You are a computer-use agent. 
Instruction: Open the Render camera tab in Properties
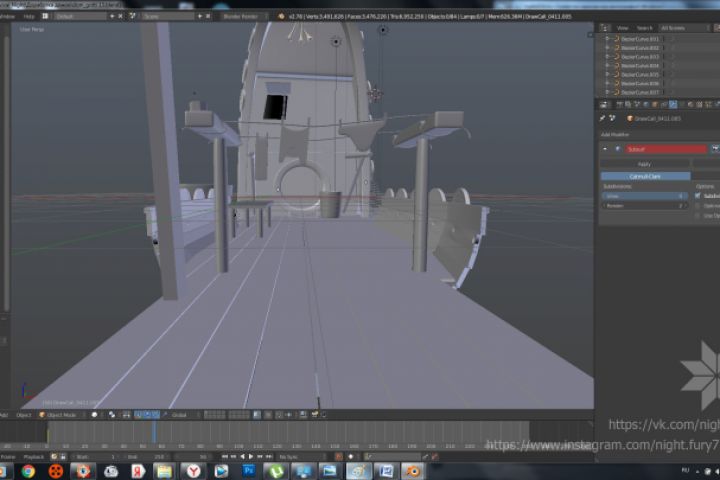[619, 105]
